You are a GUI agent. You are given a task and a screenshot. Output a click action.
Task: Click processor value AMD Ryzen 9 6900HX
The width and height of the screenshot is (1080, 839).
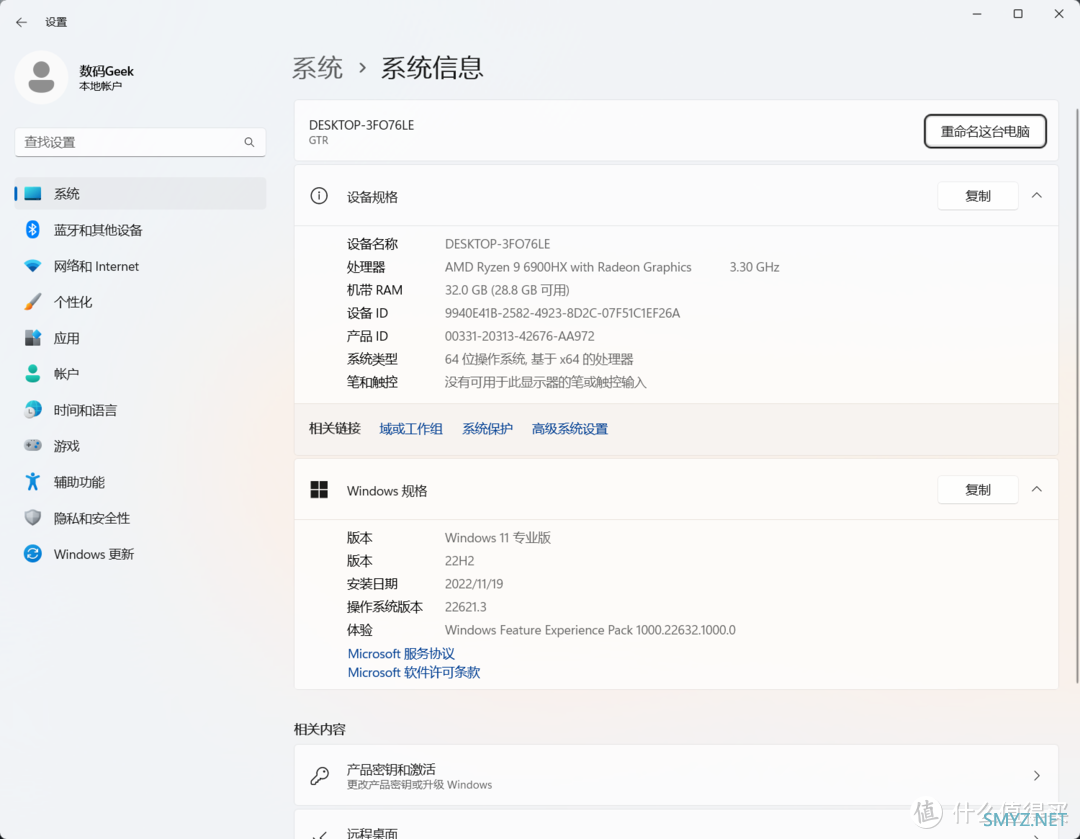tap(568, 267)
